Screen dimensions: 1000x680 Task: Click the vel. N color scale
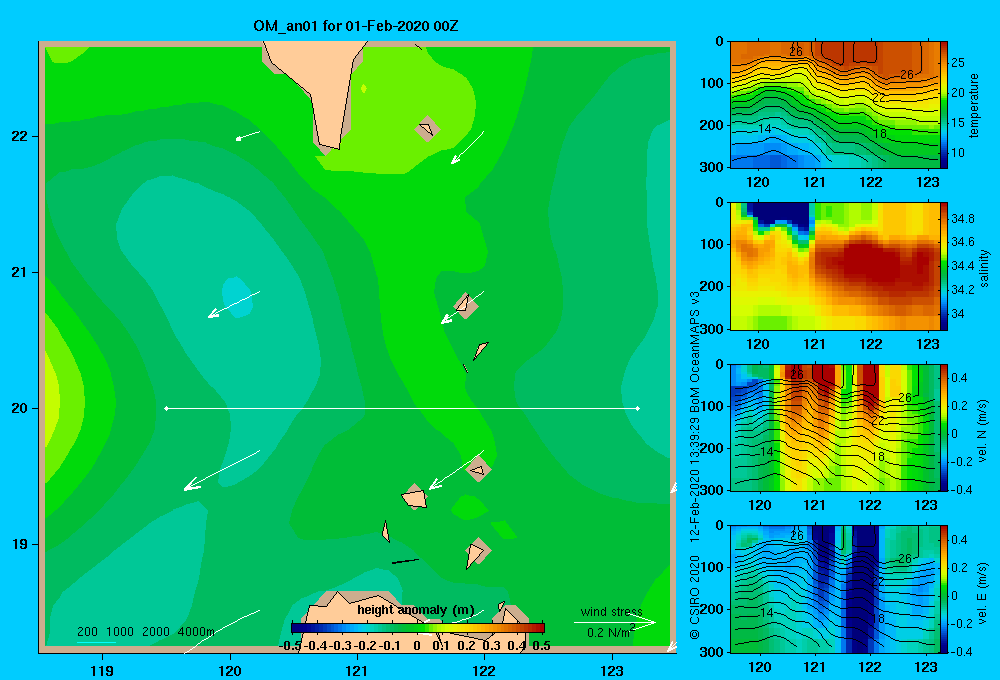(944, 427)
